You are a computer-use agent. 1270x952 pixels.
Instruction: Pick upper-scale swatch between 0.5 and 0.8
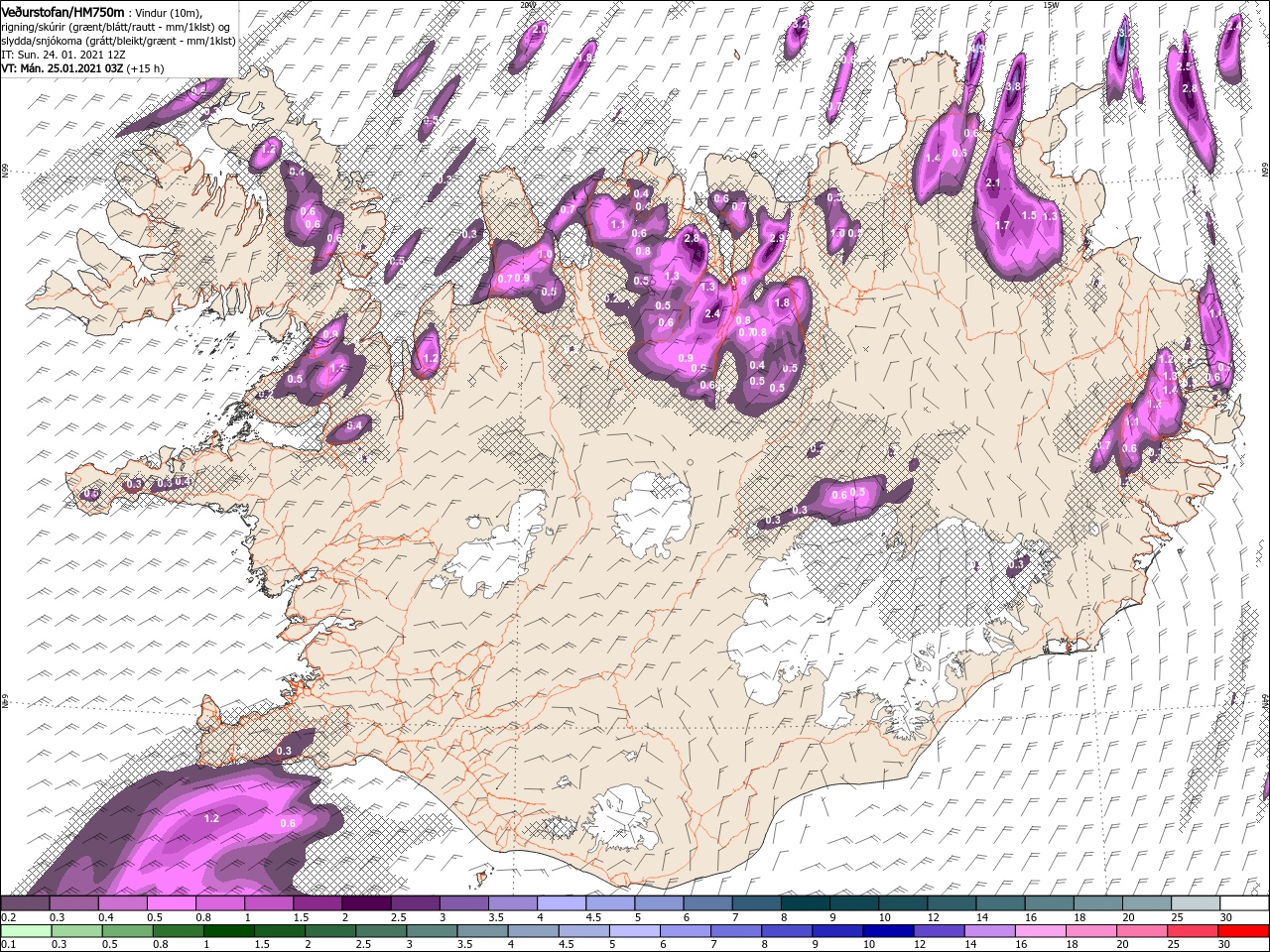171,903
